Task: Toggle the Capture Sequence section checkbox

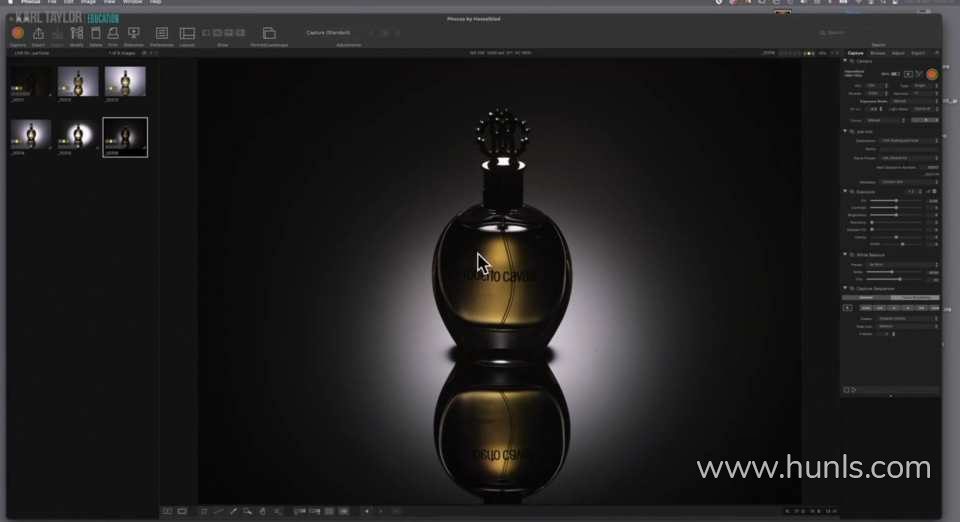Action: tap(852, 288)
